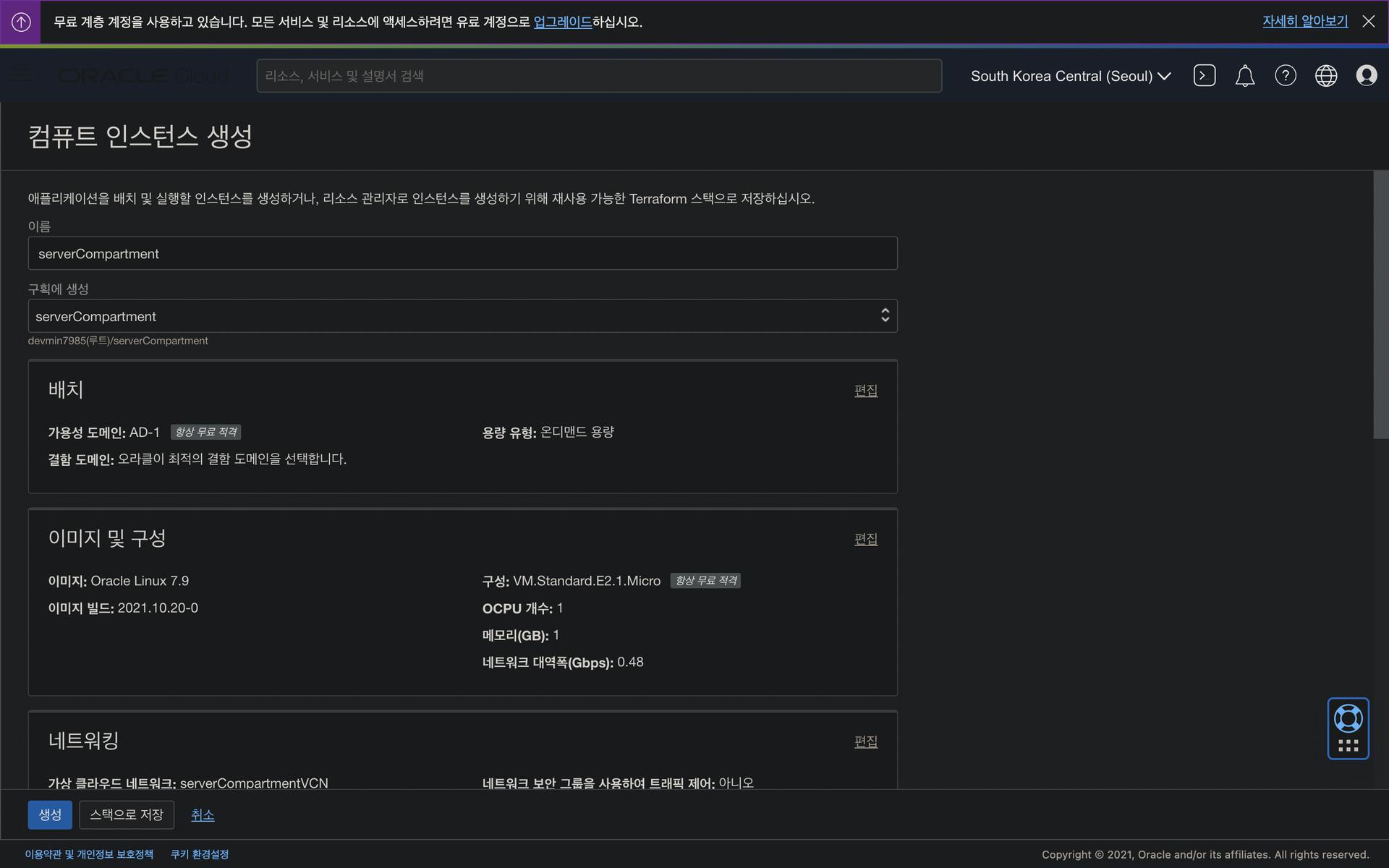This screenshot has width=1389, height=868.
Task: Dismiss the free tier upgrade banner
Action: click(1368, 22)
